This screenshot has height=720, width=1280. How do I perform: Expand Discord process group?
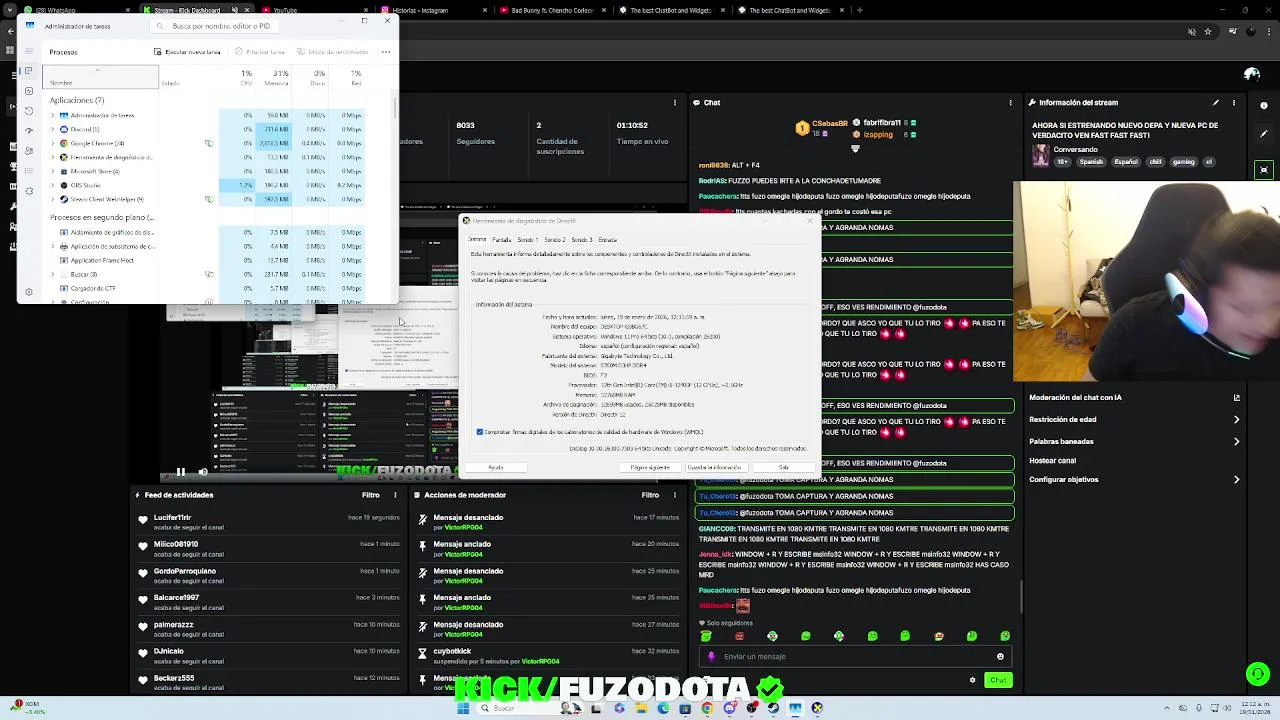(x=53, y=129)
